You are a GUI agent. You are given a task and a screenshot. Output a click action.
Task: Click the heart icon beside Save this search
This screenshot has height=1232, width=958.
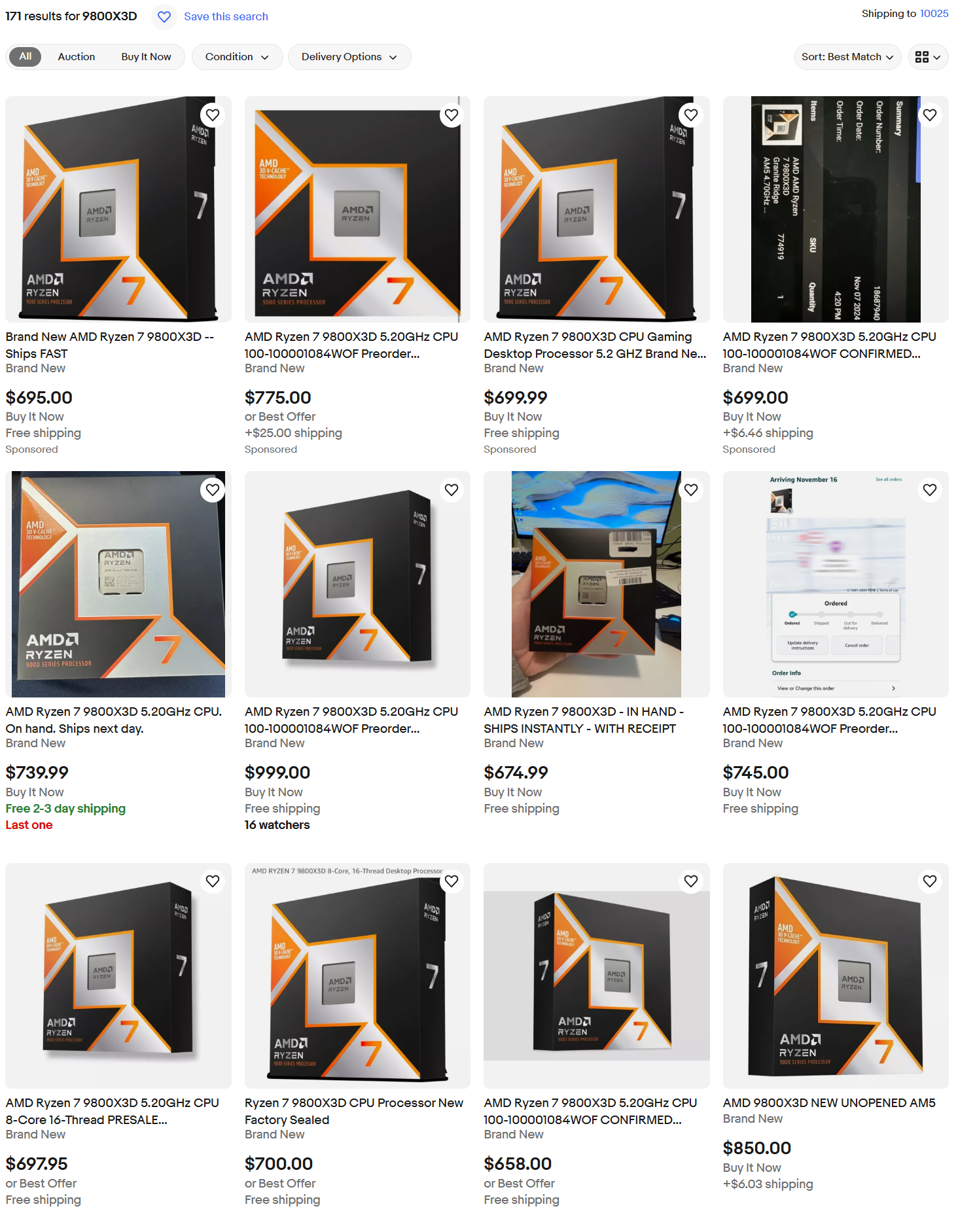164,16
